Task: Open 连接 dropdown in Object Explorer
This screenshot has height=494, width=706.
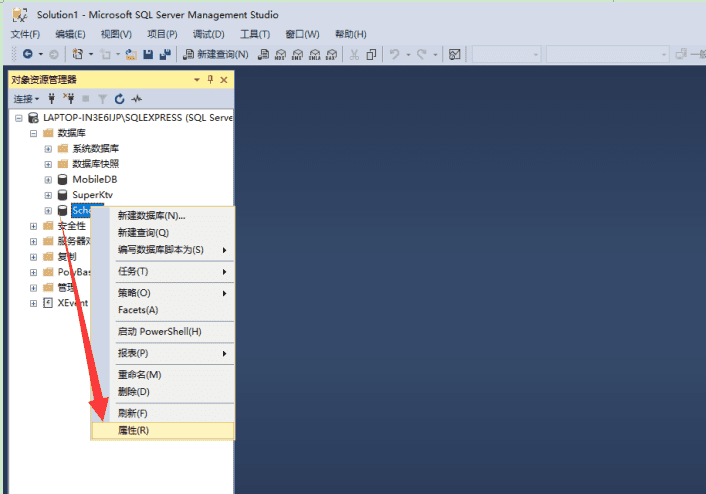Action: (x=26, y=99)
